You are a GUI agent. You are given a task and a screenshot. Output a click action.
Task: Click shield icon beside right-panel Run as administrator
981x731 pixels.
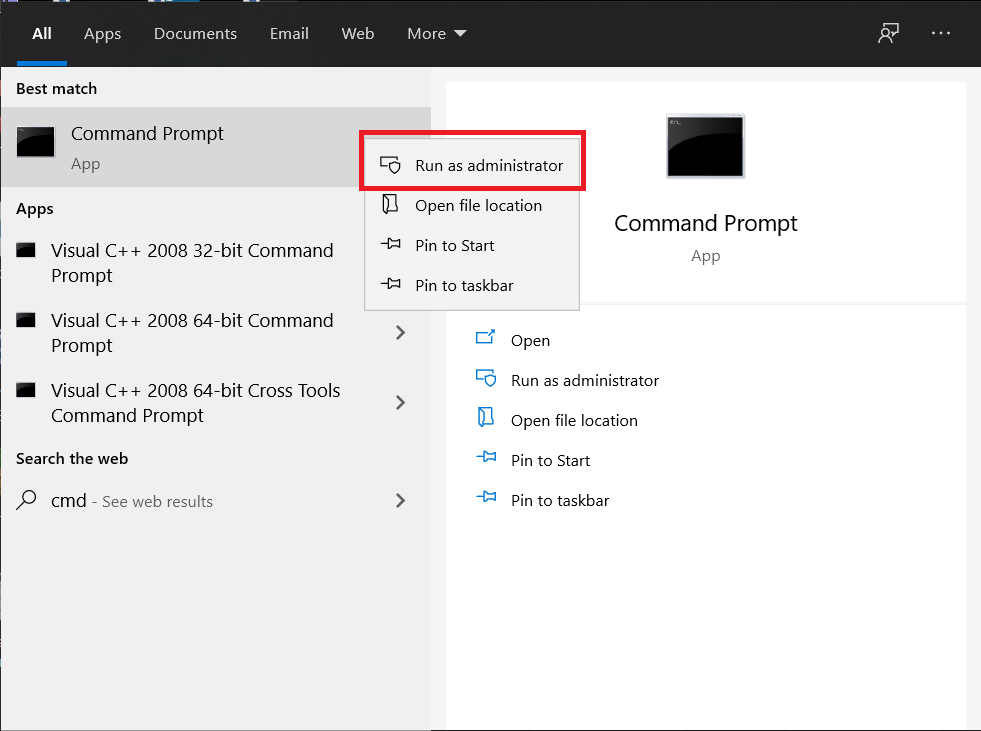pyautogui.click(x=486, y=379)
